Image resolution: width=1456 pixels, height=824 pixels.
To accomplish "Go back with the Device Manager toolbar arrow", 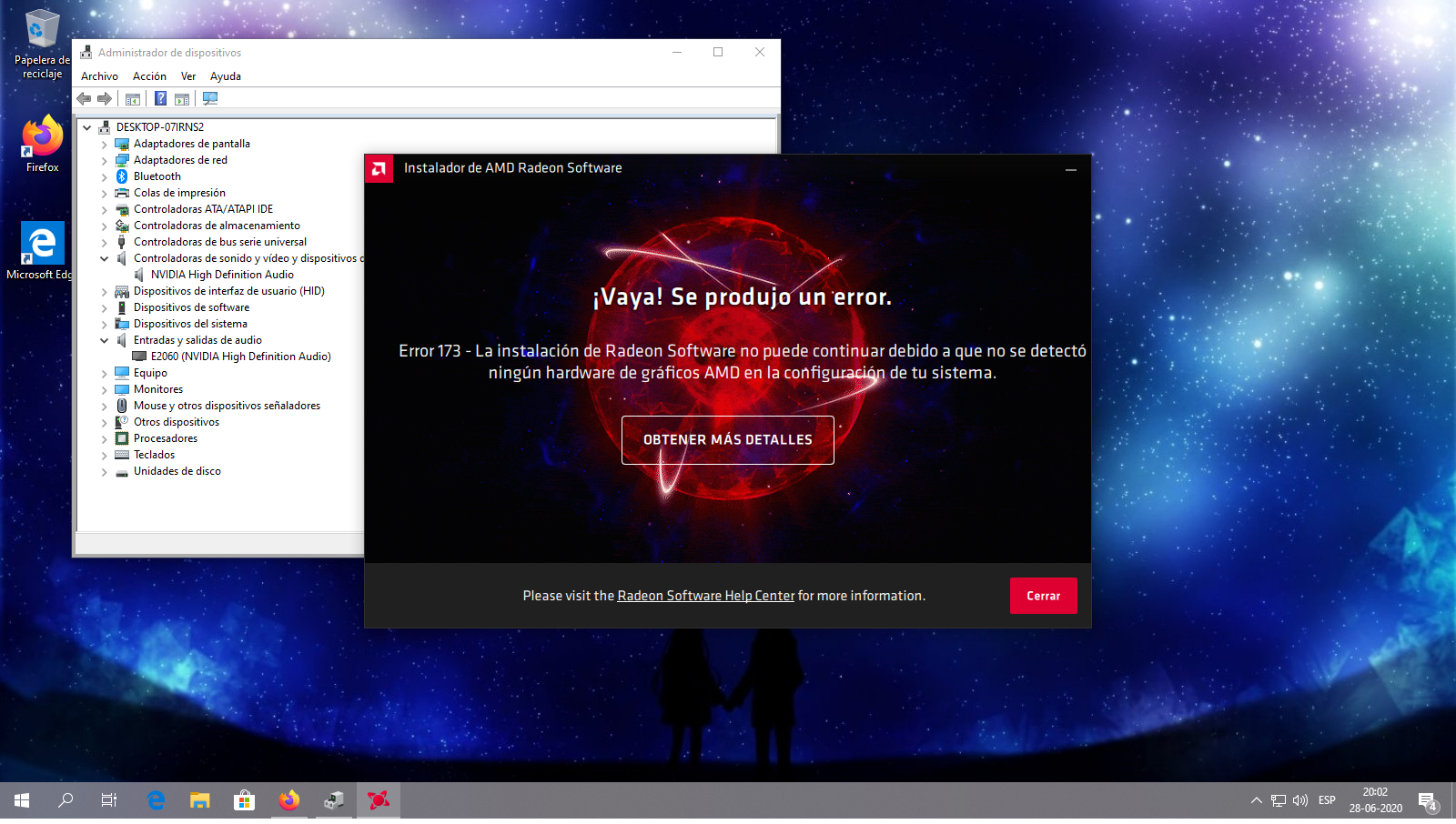I will coord(85,98).
